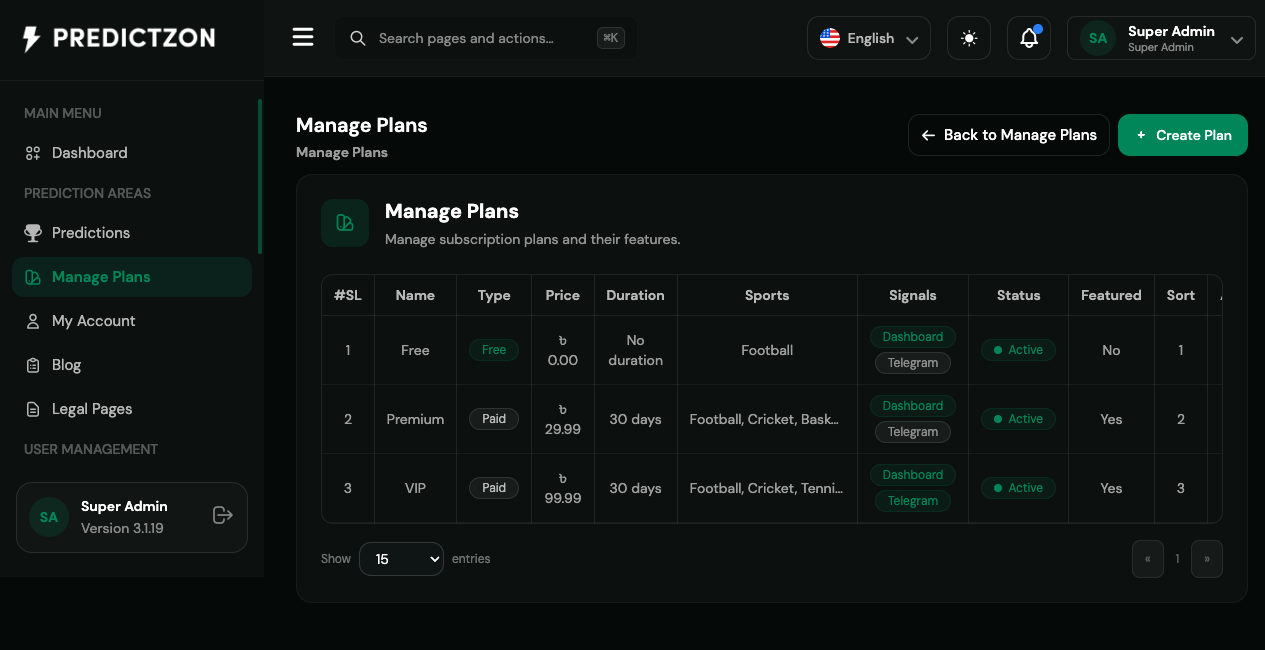The image size is (1265, 650).
Task: Click the Price column header
Action: pos(563,295)
